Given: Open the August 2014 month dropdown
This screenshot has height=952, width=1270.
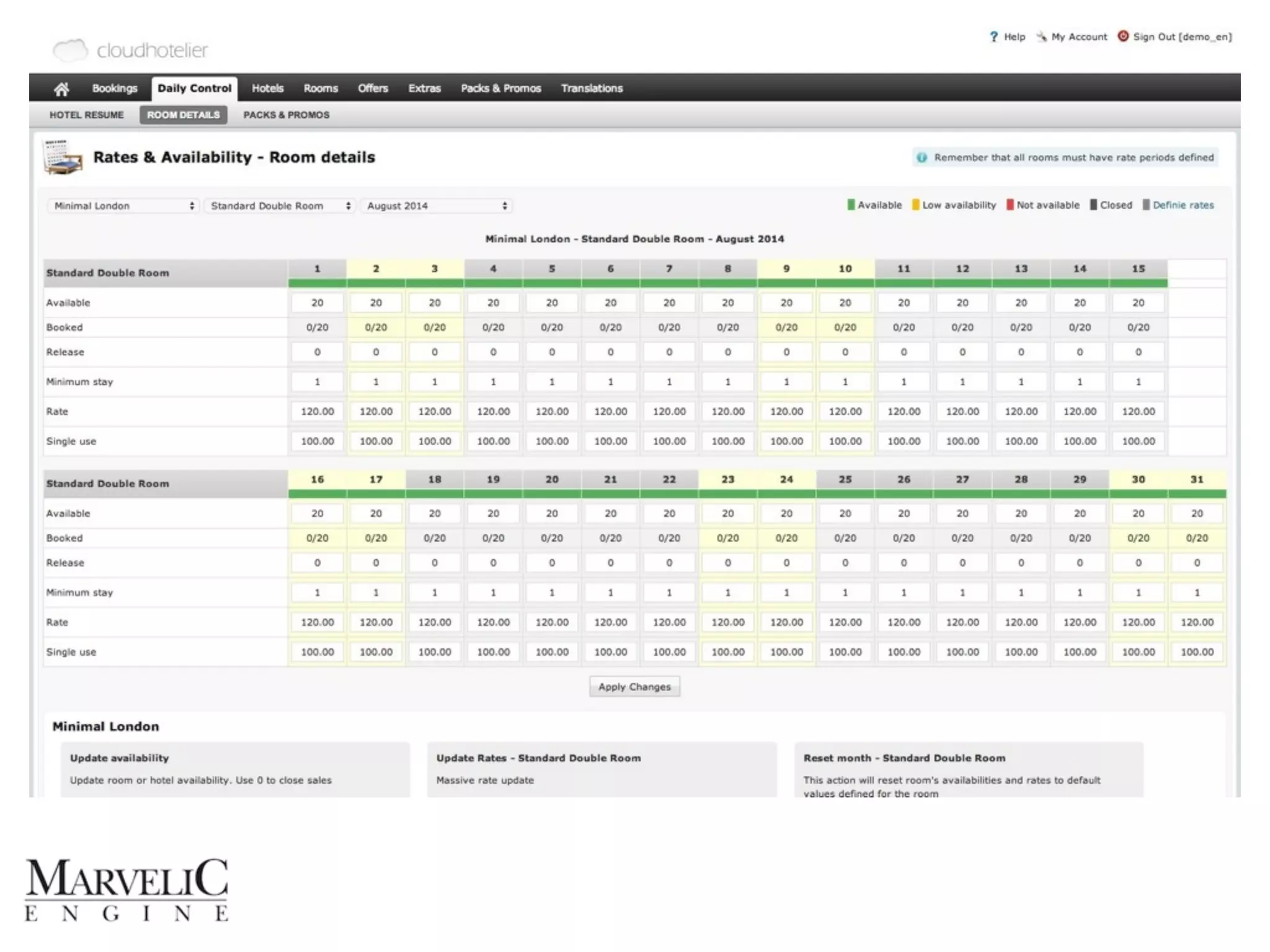Looking at the screenshot, I should click(x=436, y=206).
